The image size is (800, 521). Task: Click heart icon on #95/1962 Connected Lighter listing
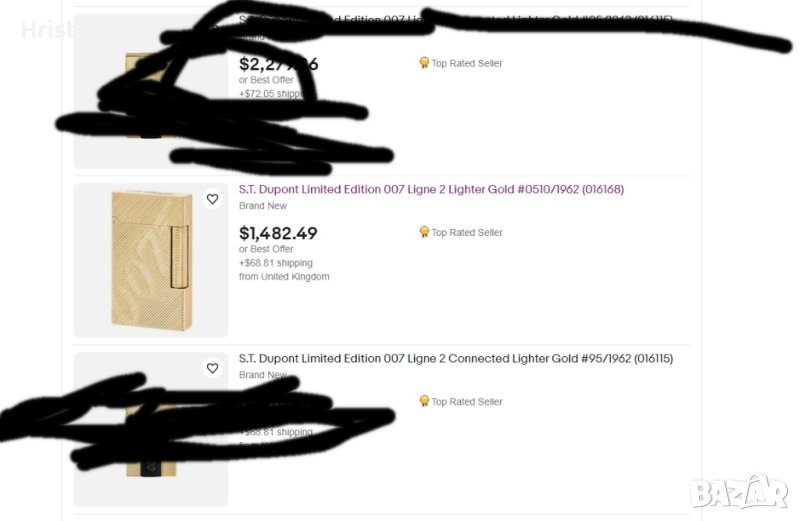pyautogui.click(x=212, y=368)
